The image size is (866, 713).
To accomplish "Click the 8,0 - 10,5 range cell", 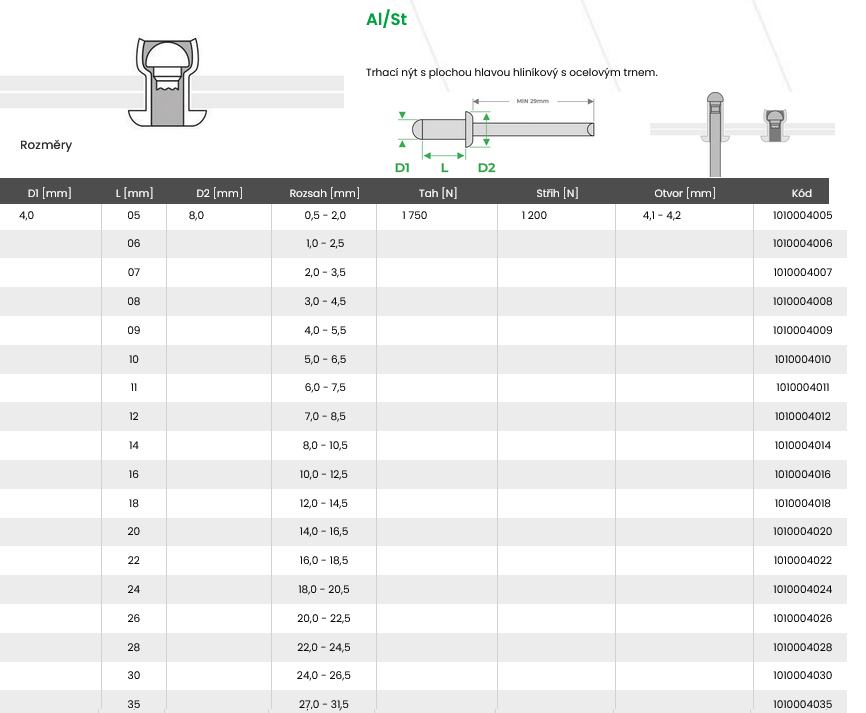I will pyautogui.click(x=324, y=446).
